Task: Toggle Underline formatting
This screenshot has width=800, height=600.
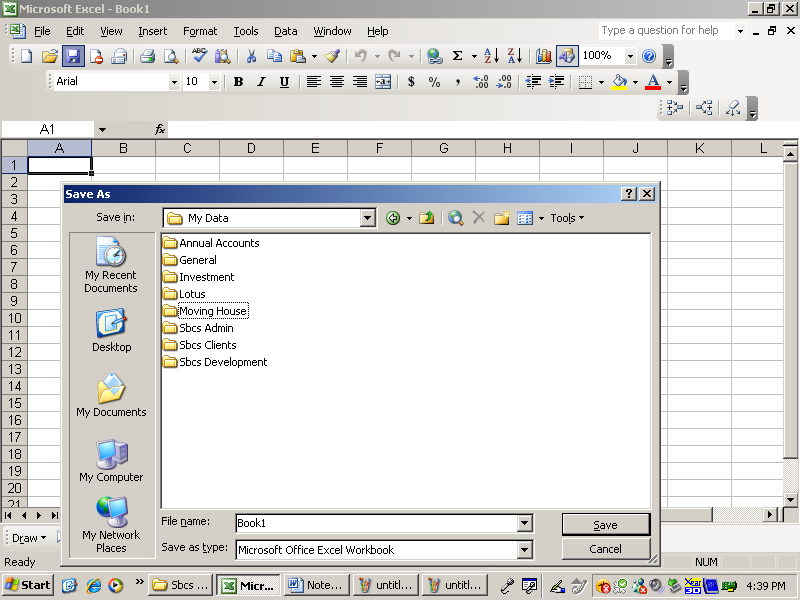Action: click(x=284, y=82)
